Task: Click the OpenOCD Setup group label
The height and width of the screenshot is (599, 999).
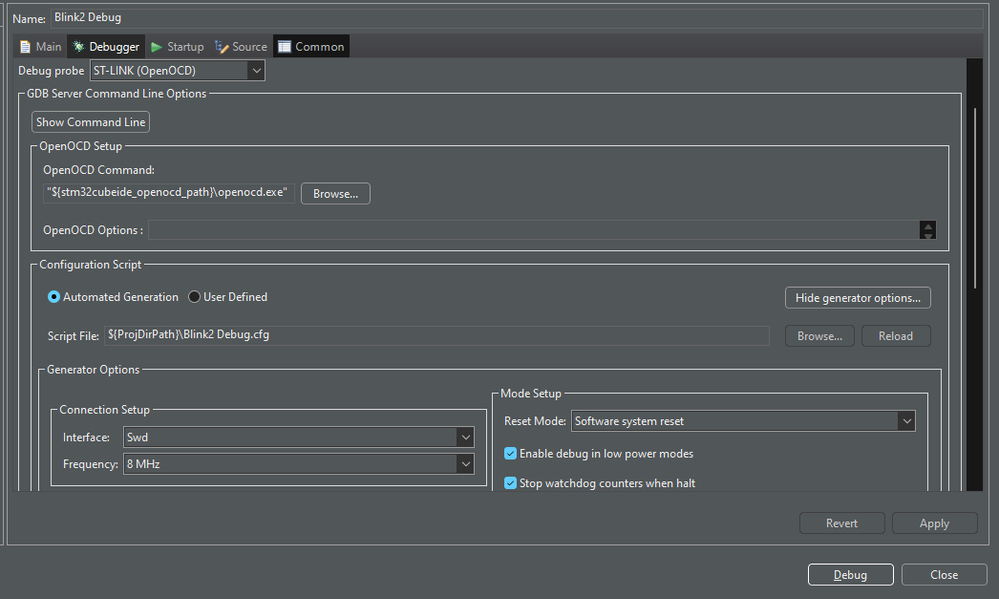Action: [80, 146]
